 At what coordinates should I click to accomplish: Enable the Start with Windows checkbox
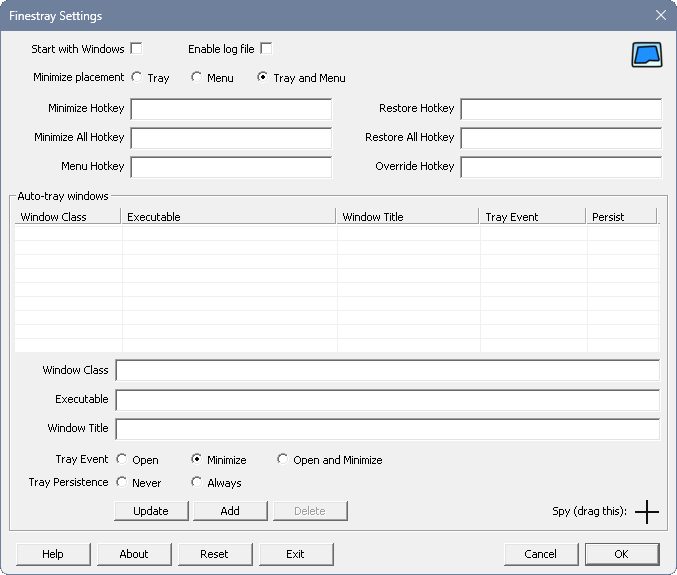[136, 48]
